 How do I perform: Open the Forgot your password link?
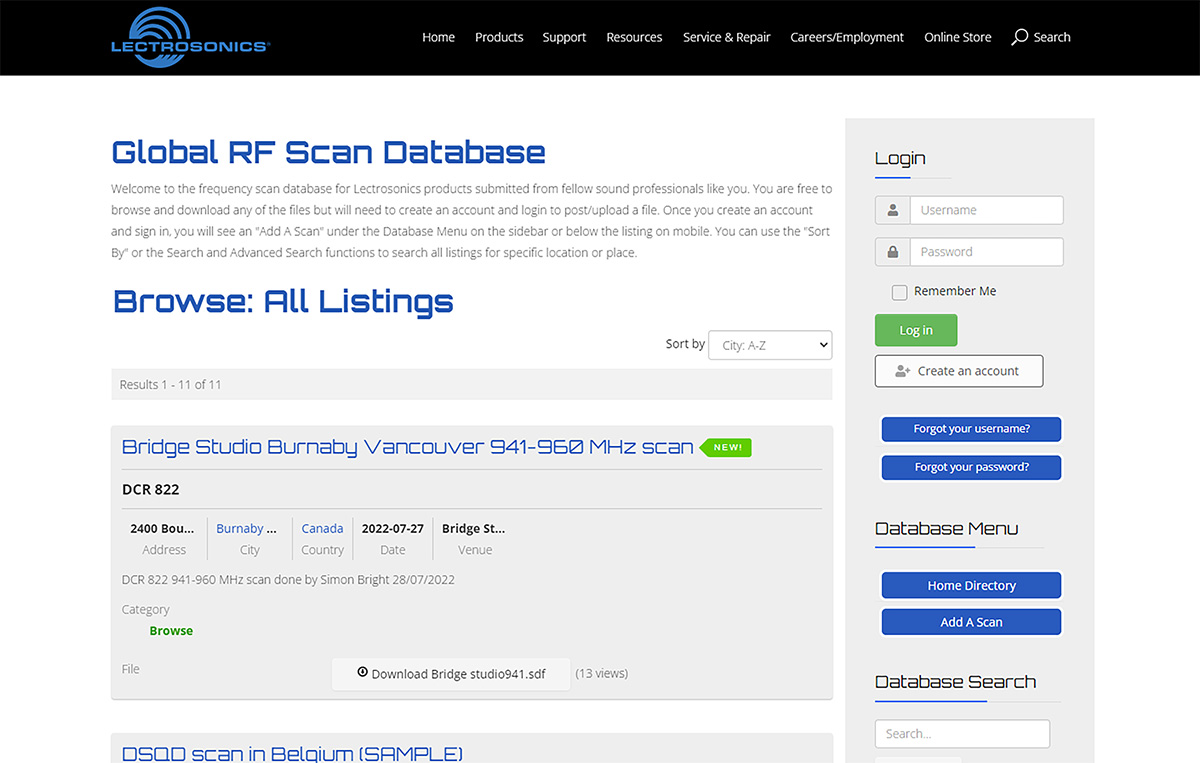coord(970,467)
